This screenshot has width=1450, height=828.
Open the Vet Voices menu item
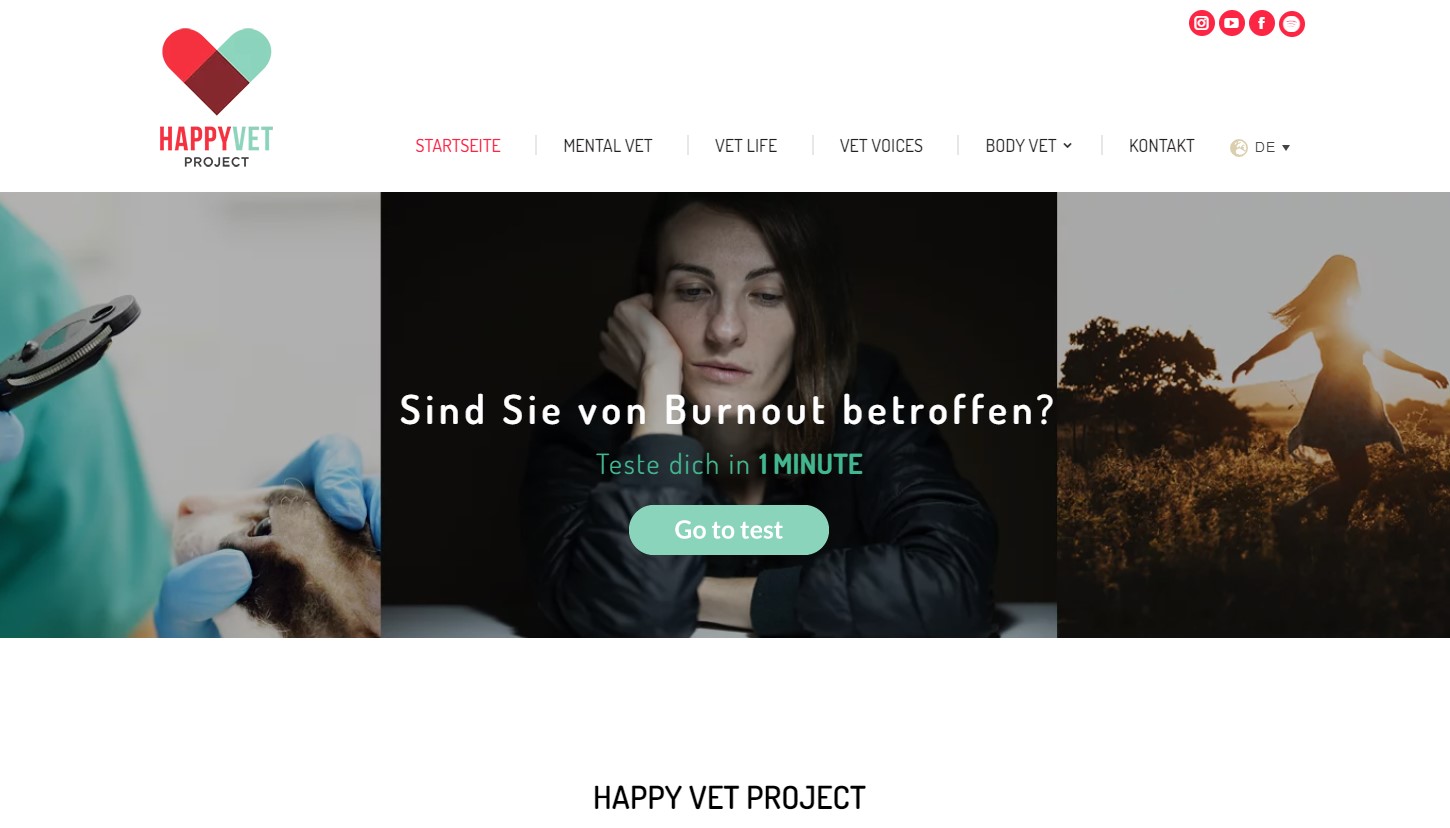(x=881, y=146)
